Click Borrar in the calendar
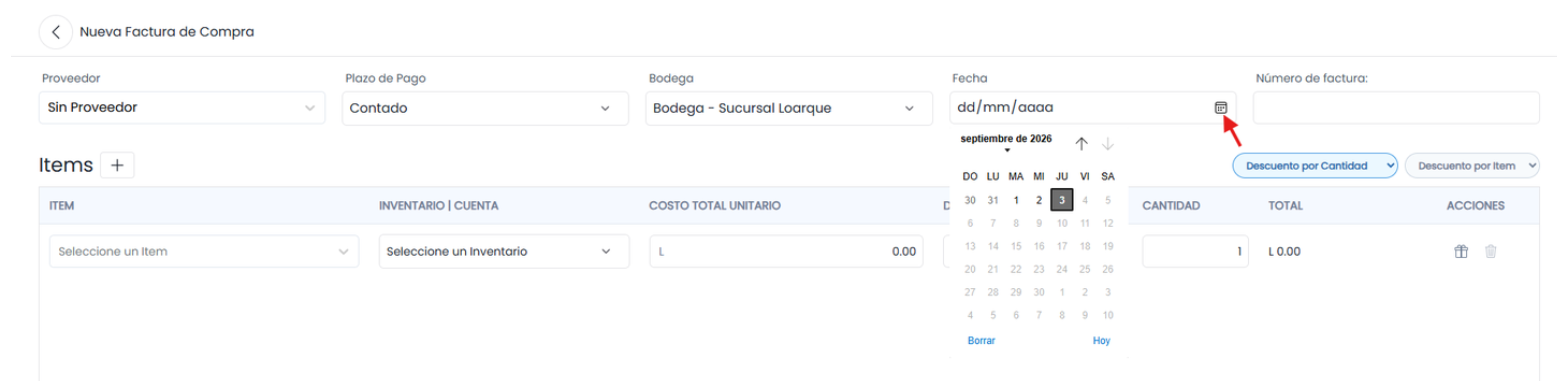1568x392 pixels. [981, 341]
